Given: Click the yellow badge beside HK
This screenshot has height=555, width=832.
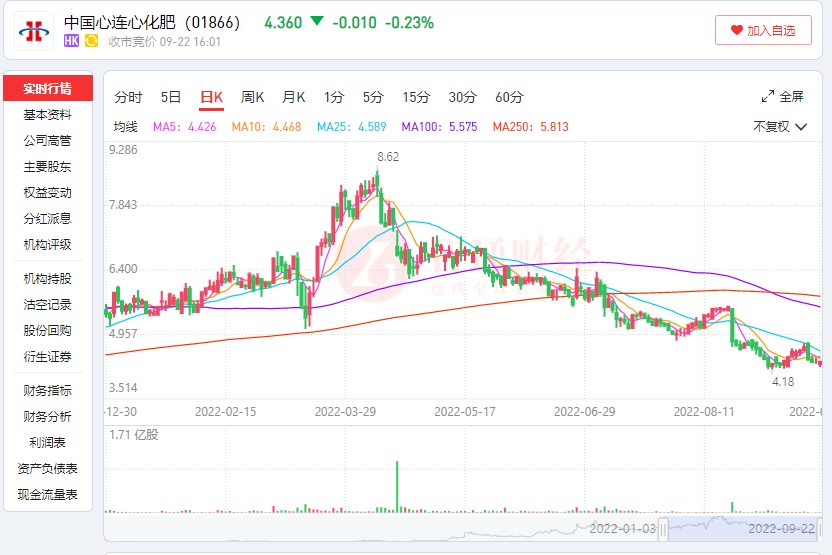Looking at the screenshot, I should [91, 41].
